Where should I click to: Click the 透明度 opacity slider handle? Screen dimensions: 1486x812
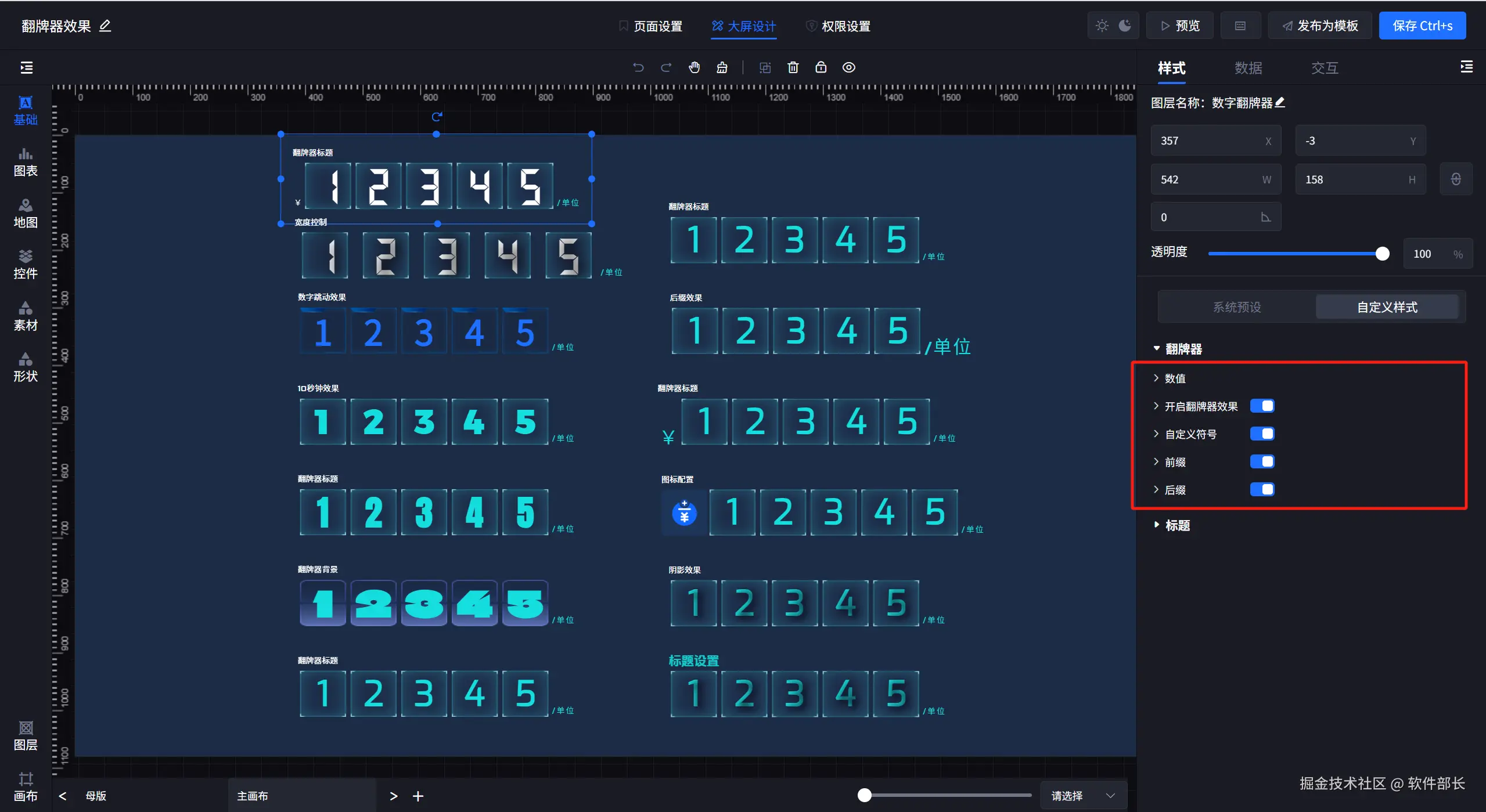pos(1382,254)
